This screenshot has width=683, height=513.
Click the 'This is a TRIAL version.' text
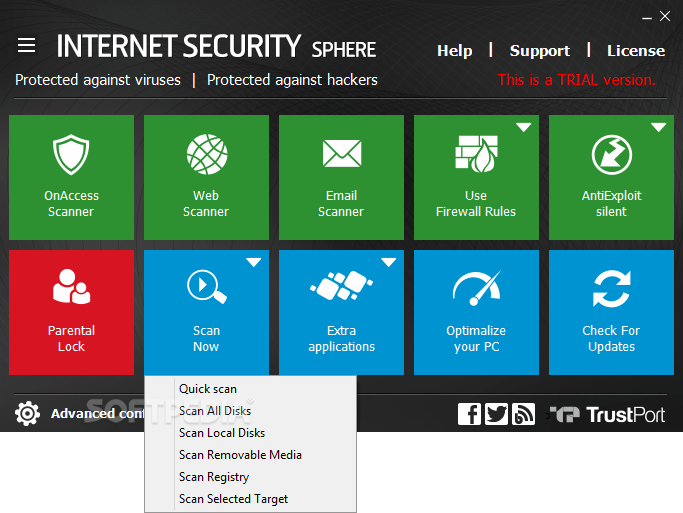coord(576,80)
